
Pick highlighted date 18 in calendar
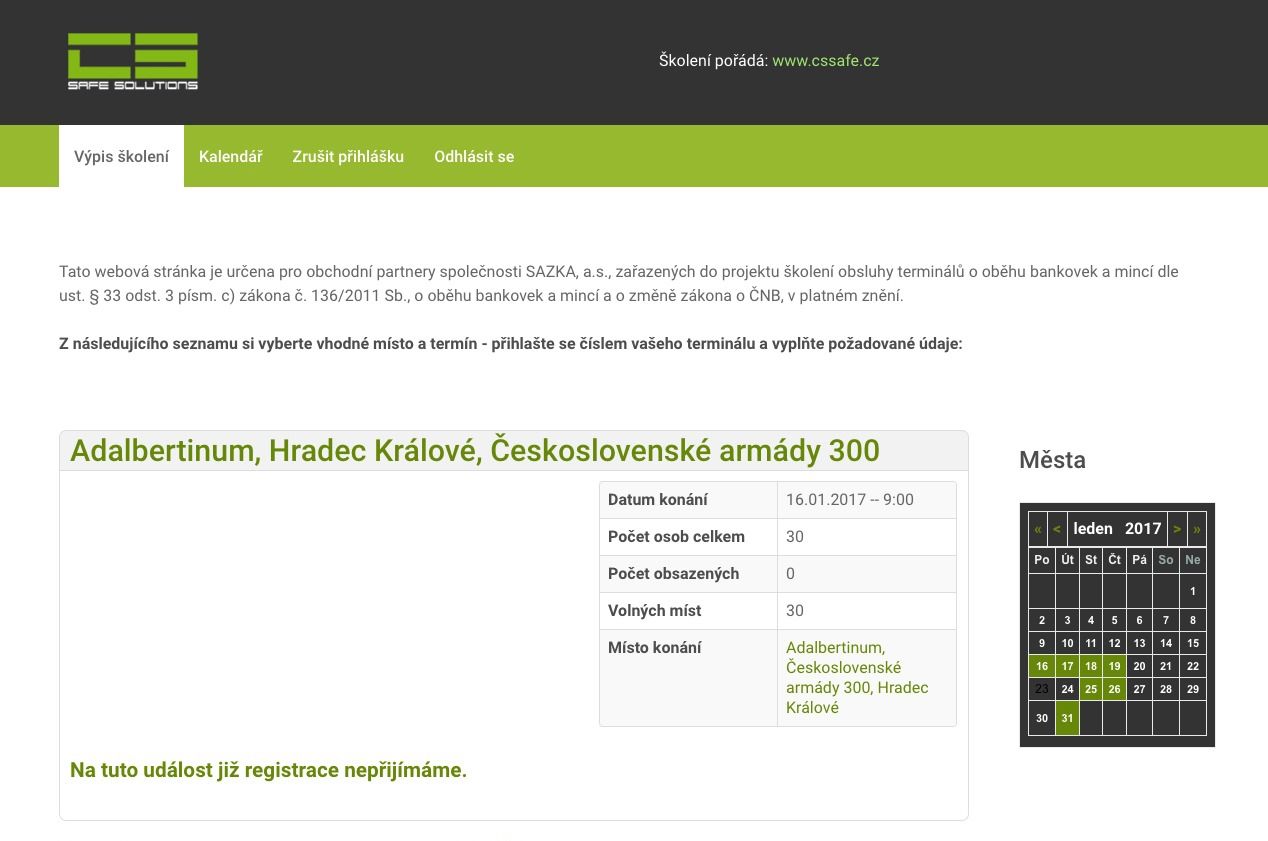pyautogui.click(x=1091, y=666)
